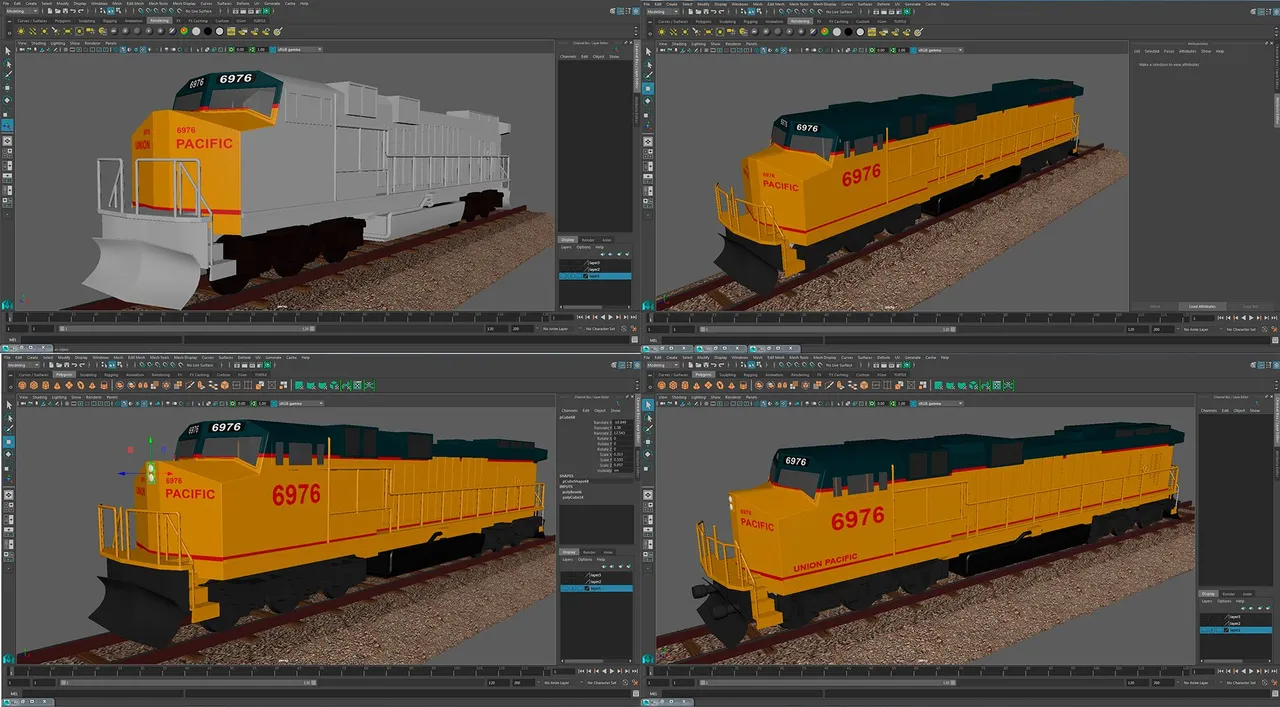Activate the Move tool in bottom-left window toolbox
The height and width of the screenshot is (707, 1280).
[8, 442]
